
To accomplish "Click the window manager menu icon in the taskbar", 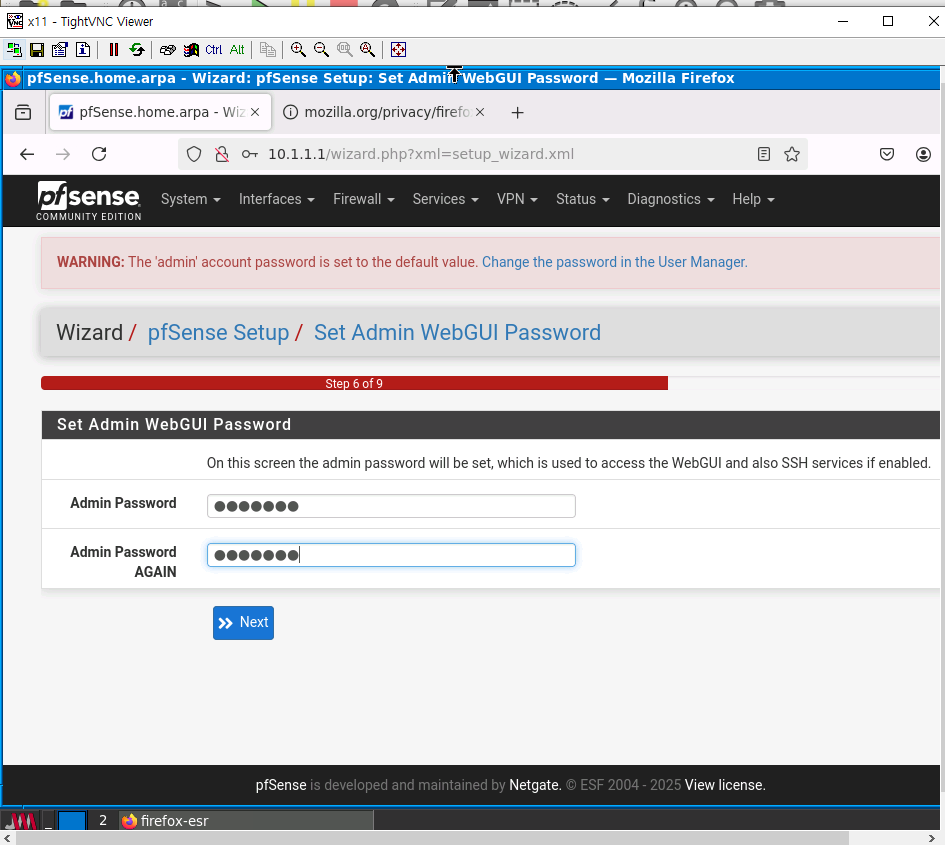I will click(x=20, y=821).
